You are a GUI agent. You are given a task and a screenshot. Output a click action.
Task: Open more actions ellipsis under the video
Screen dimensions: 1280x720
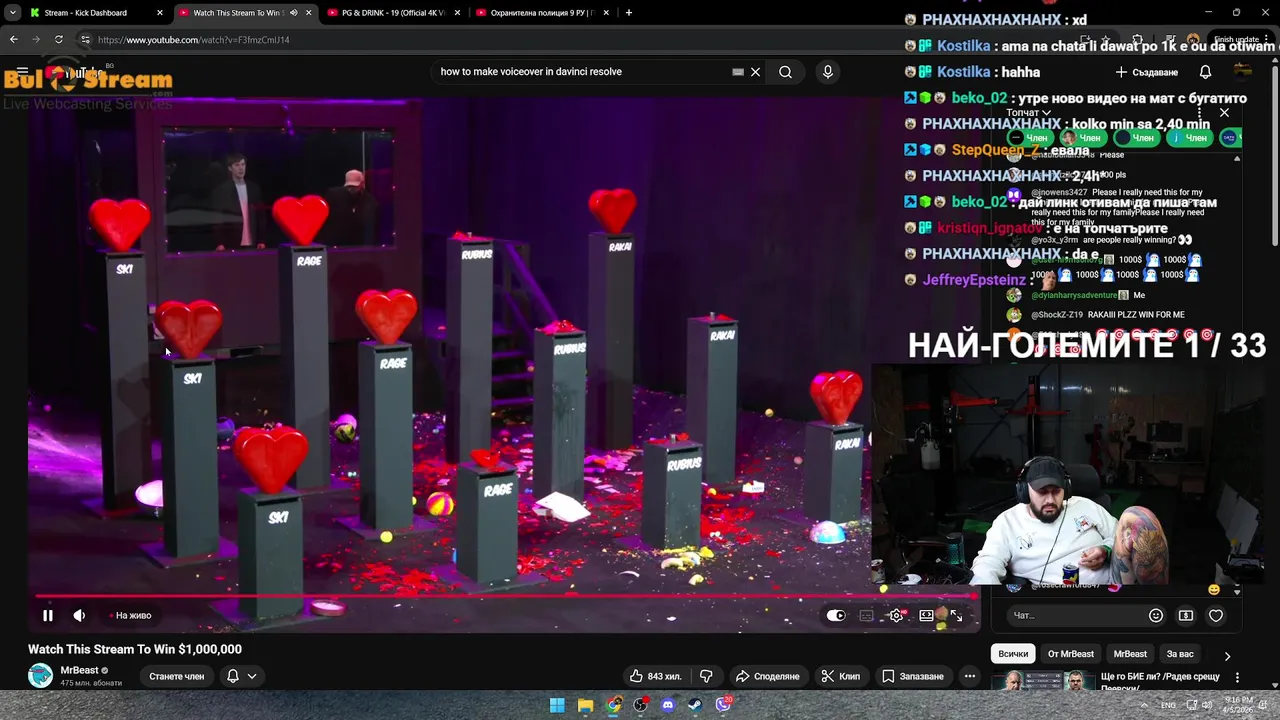click(x=970, y=676)
